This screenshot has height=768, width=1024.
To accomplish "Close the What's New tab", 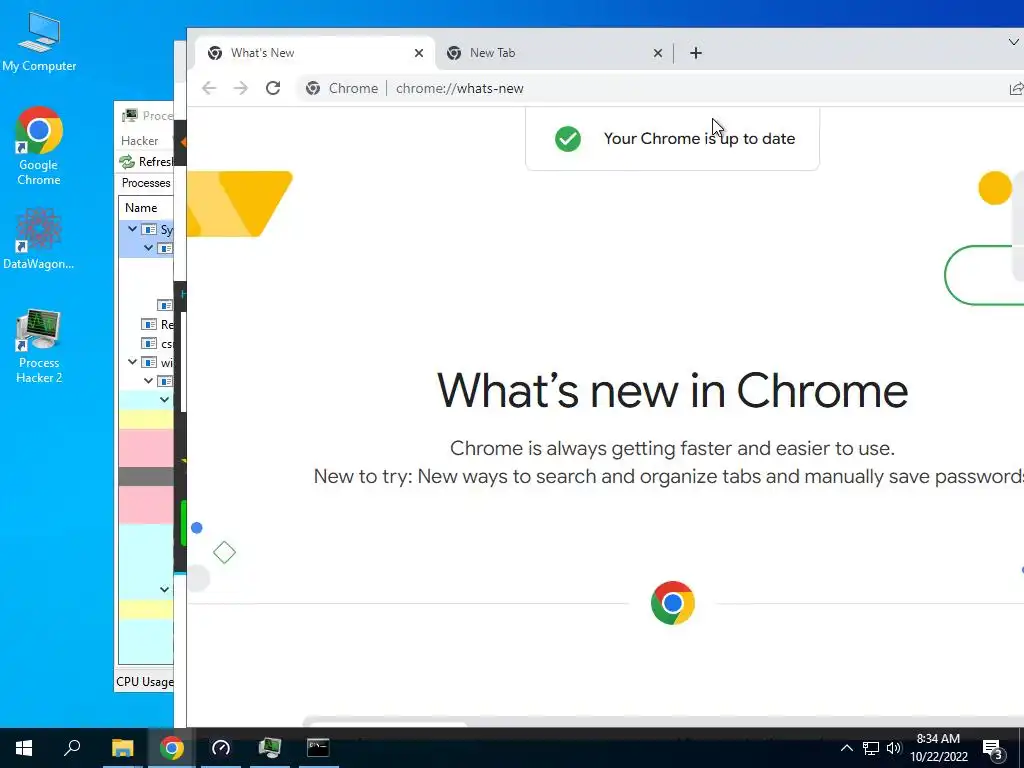I will coord(419,53).
